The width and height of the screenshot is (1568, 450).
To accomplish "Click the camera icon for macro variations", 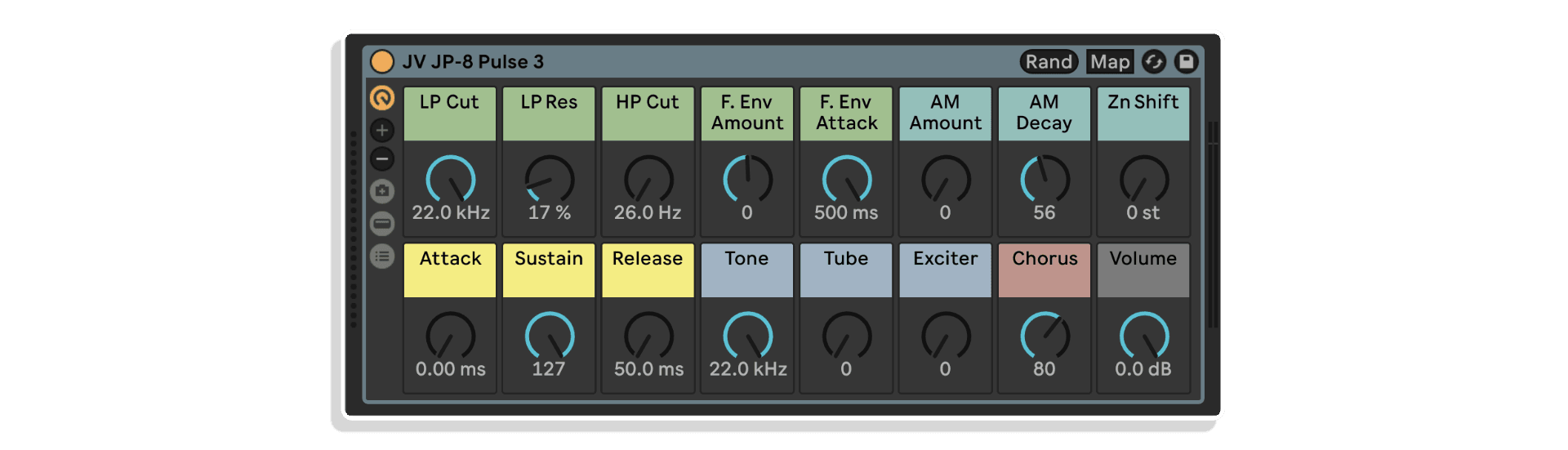I will pyautogui.click(x=381, y=191).
